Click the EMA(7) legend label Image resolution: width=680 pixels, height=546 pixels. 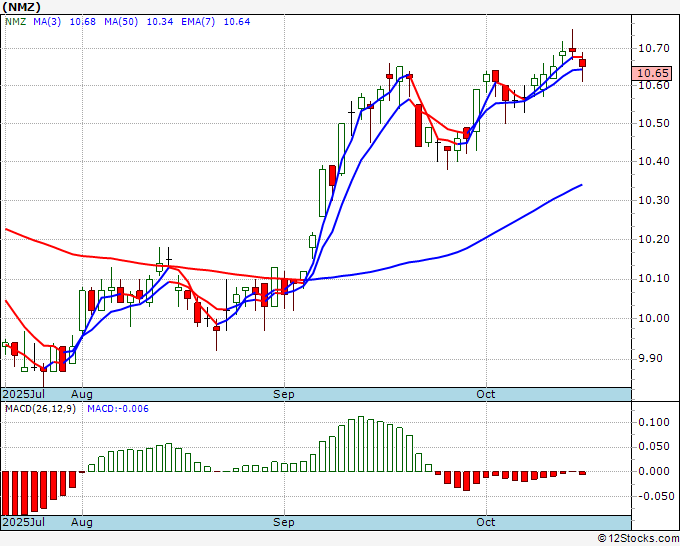[198, 22]
